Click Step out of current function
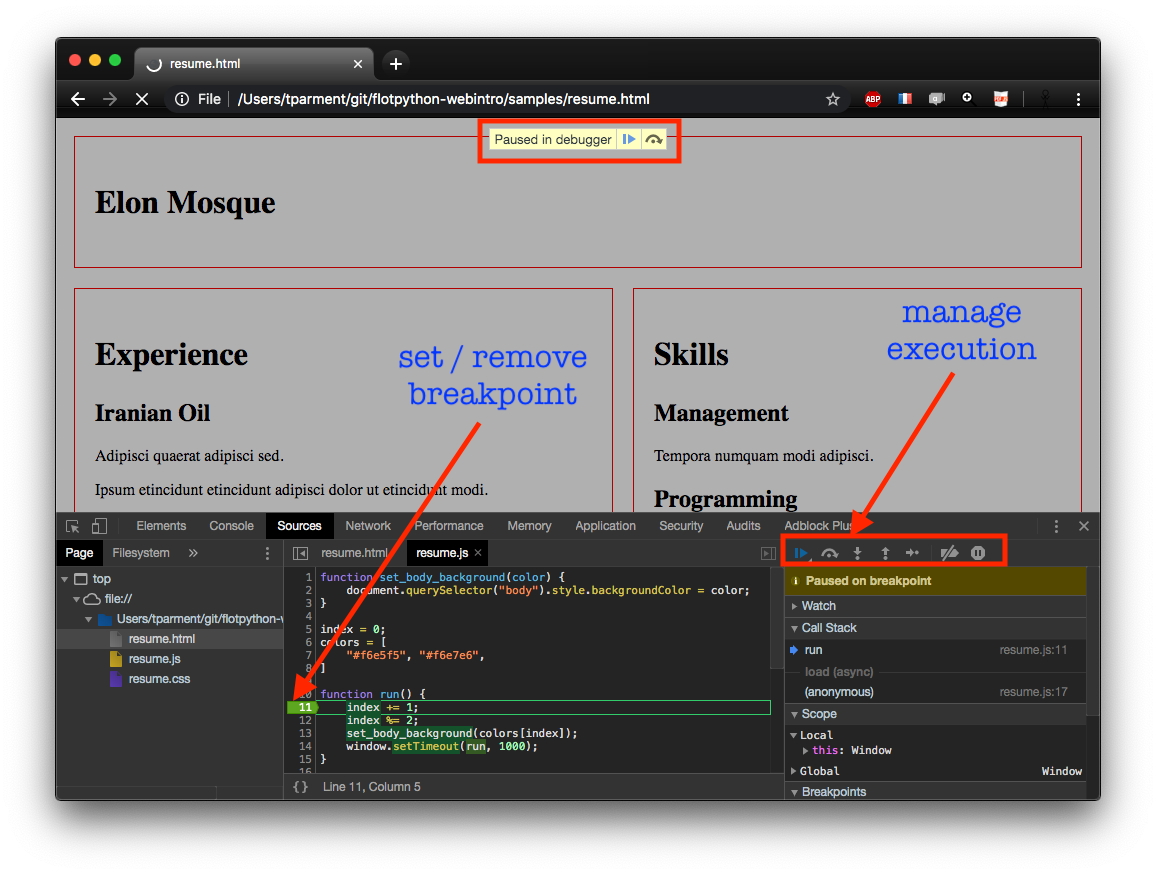Screen dimensions: 1156x874 pyautogui.click(x=885, y=553)
